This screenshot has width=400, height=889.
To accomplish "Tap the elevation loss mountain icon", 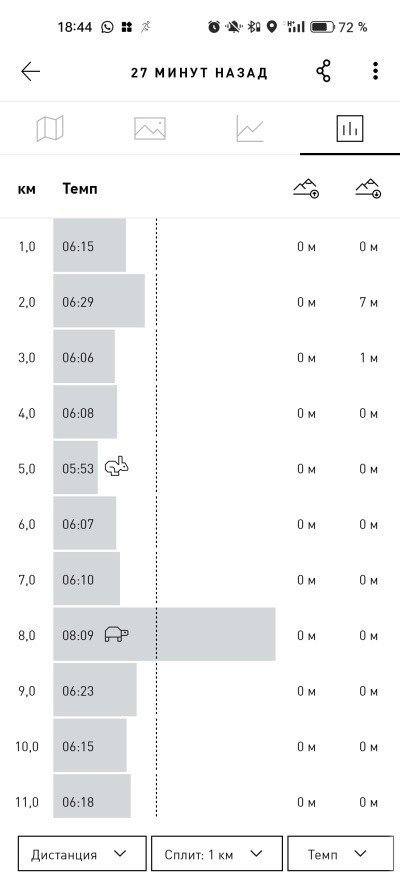I will (x=368, y=188).
